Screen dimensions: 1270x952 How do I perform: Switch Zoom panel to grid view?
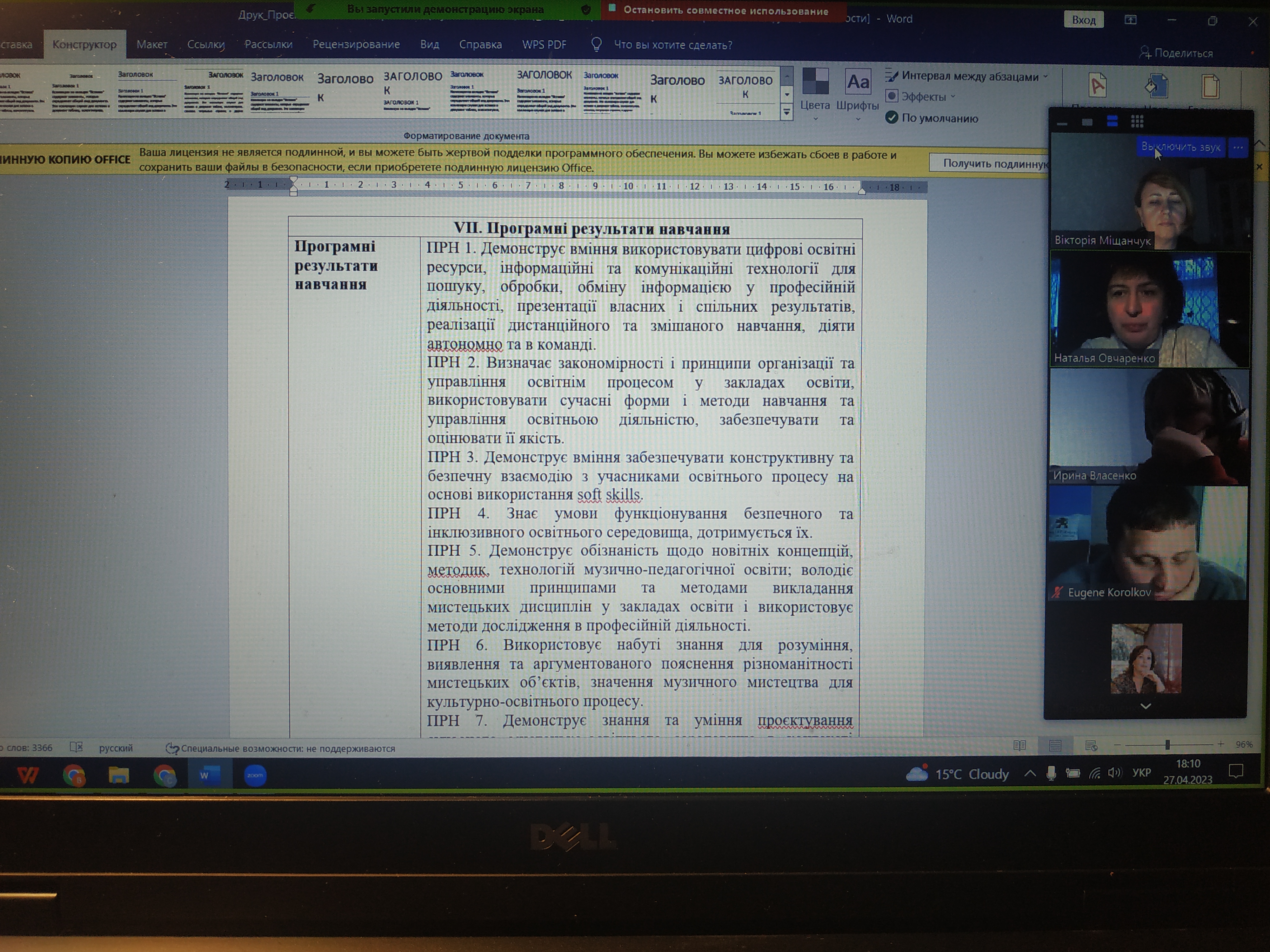click(1137, 122)
